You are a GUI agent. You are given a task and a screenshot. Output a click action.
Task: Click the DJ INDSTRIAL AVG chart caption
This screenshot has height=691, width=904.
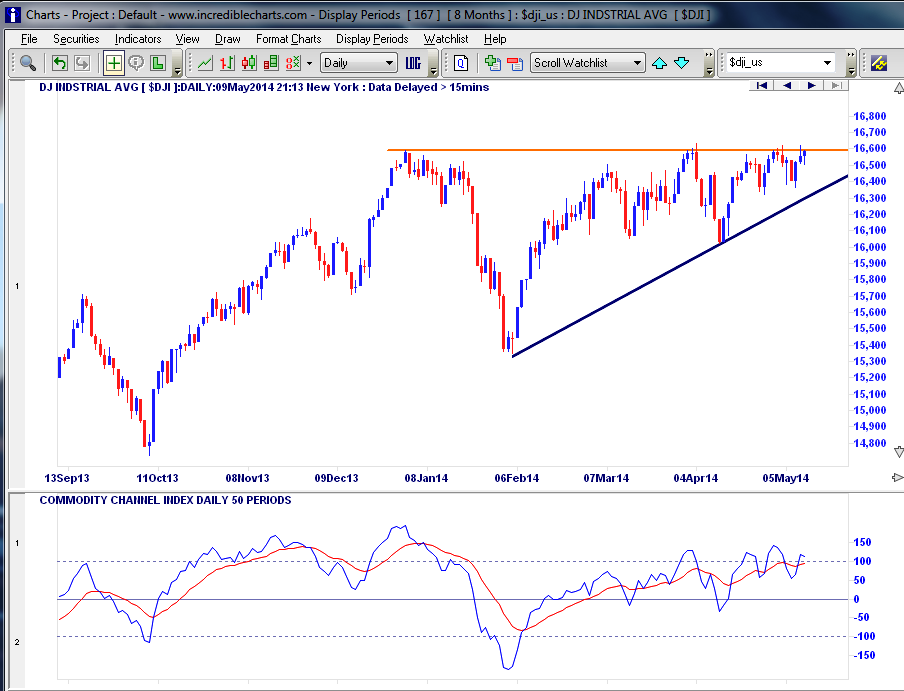[264, 87]
